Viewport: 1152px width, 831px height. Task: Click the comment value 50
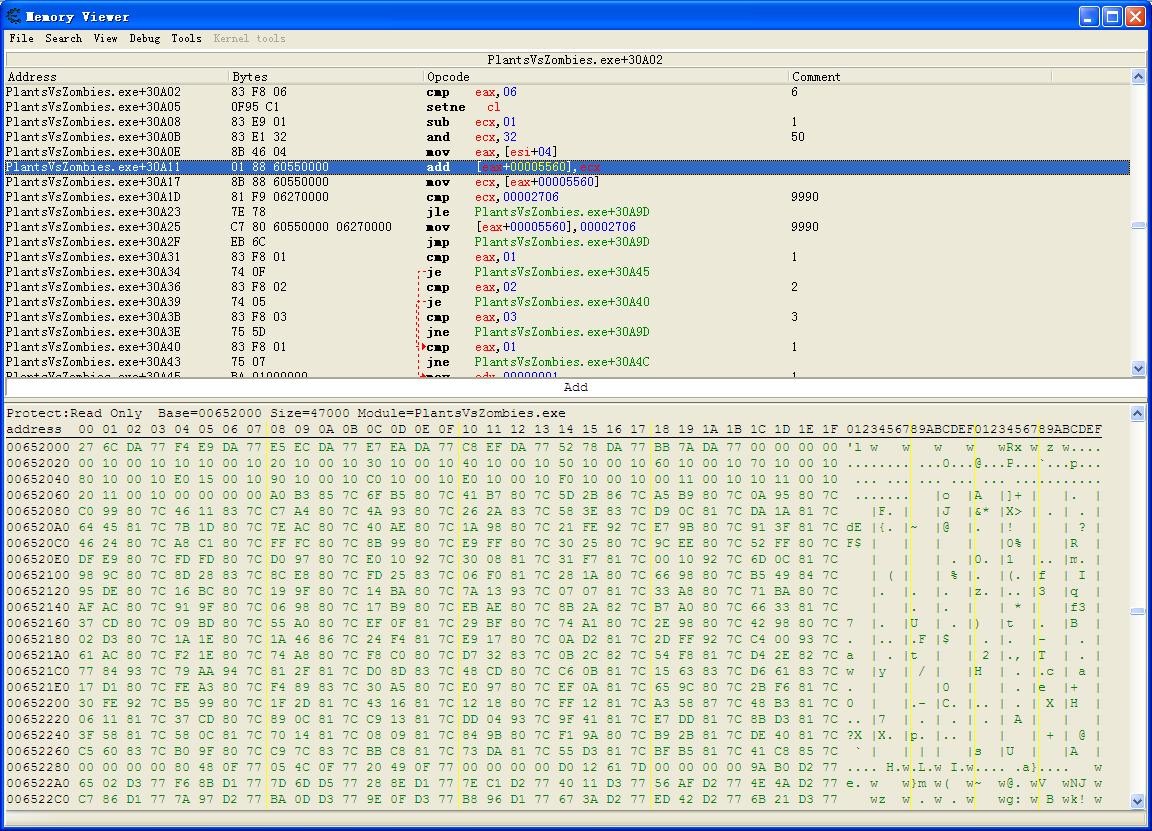[x=798, y=137]
